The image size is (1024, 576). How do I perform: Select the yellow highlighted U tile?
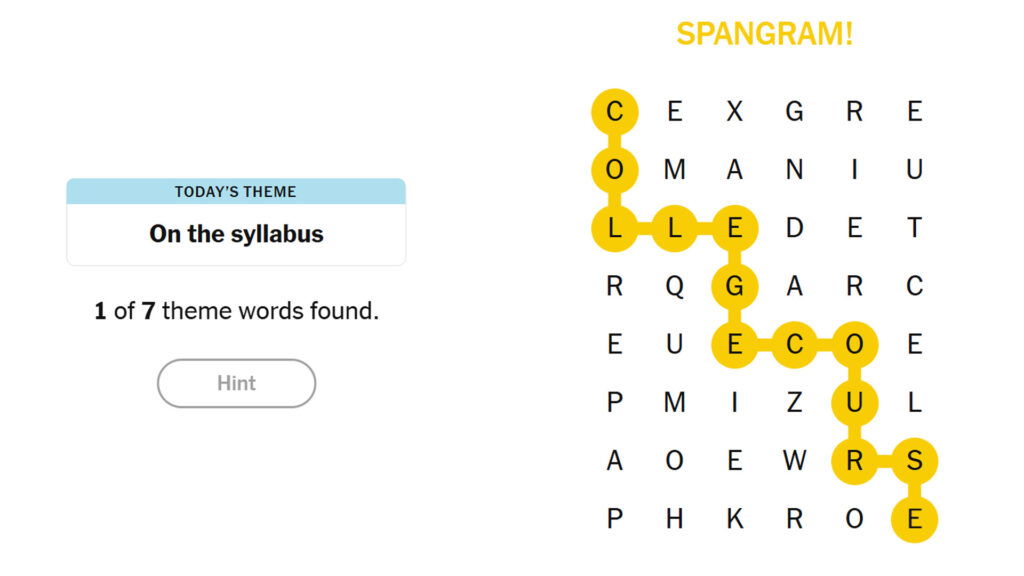[854, 403]
